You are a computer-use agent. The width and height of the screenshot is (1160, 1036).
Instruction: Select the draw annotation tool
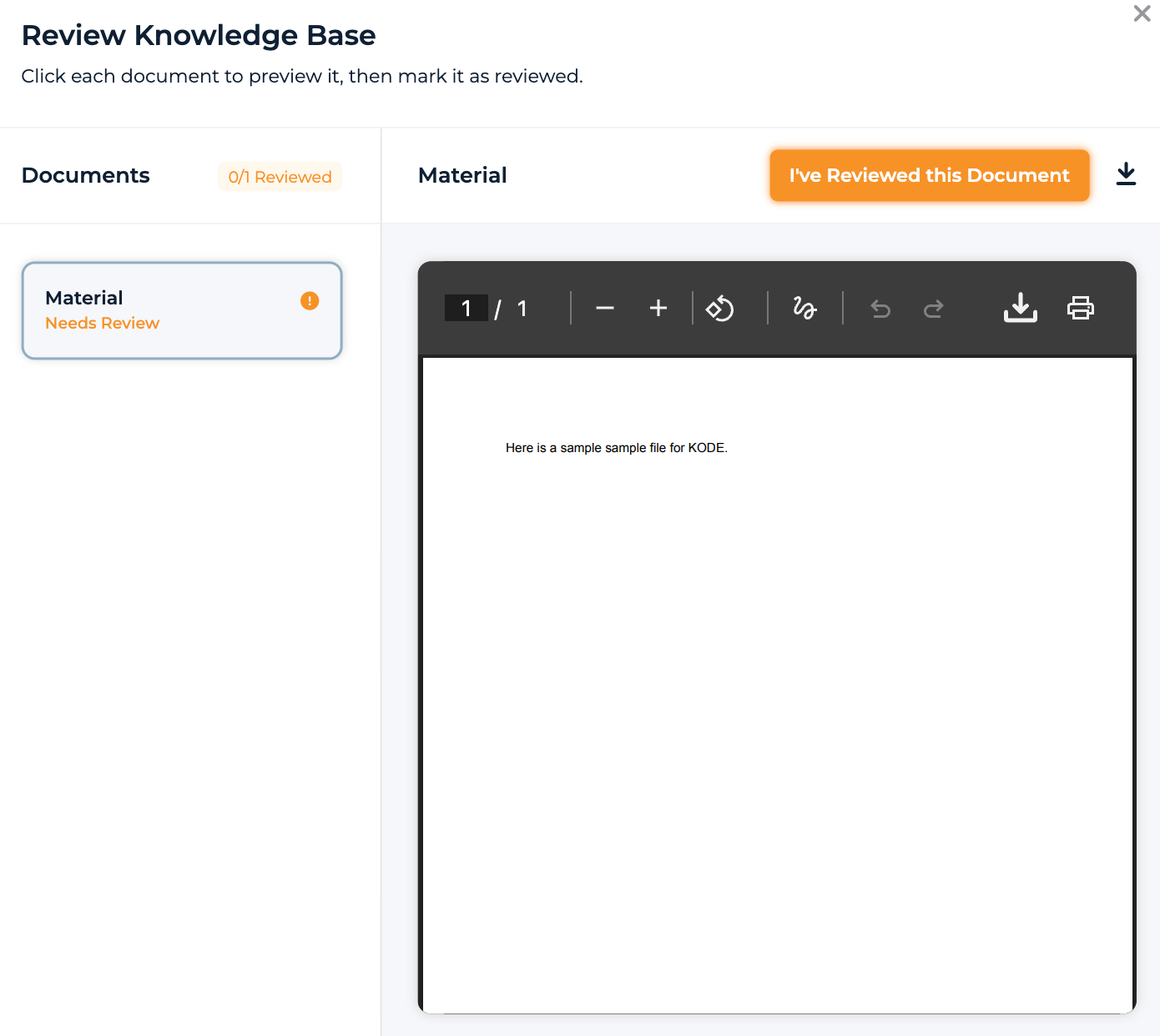point(804,309)
